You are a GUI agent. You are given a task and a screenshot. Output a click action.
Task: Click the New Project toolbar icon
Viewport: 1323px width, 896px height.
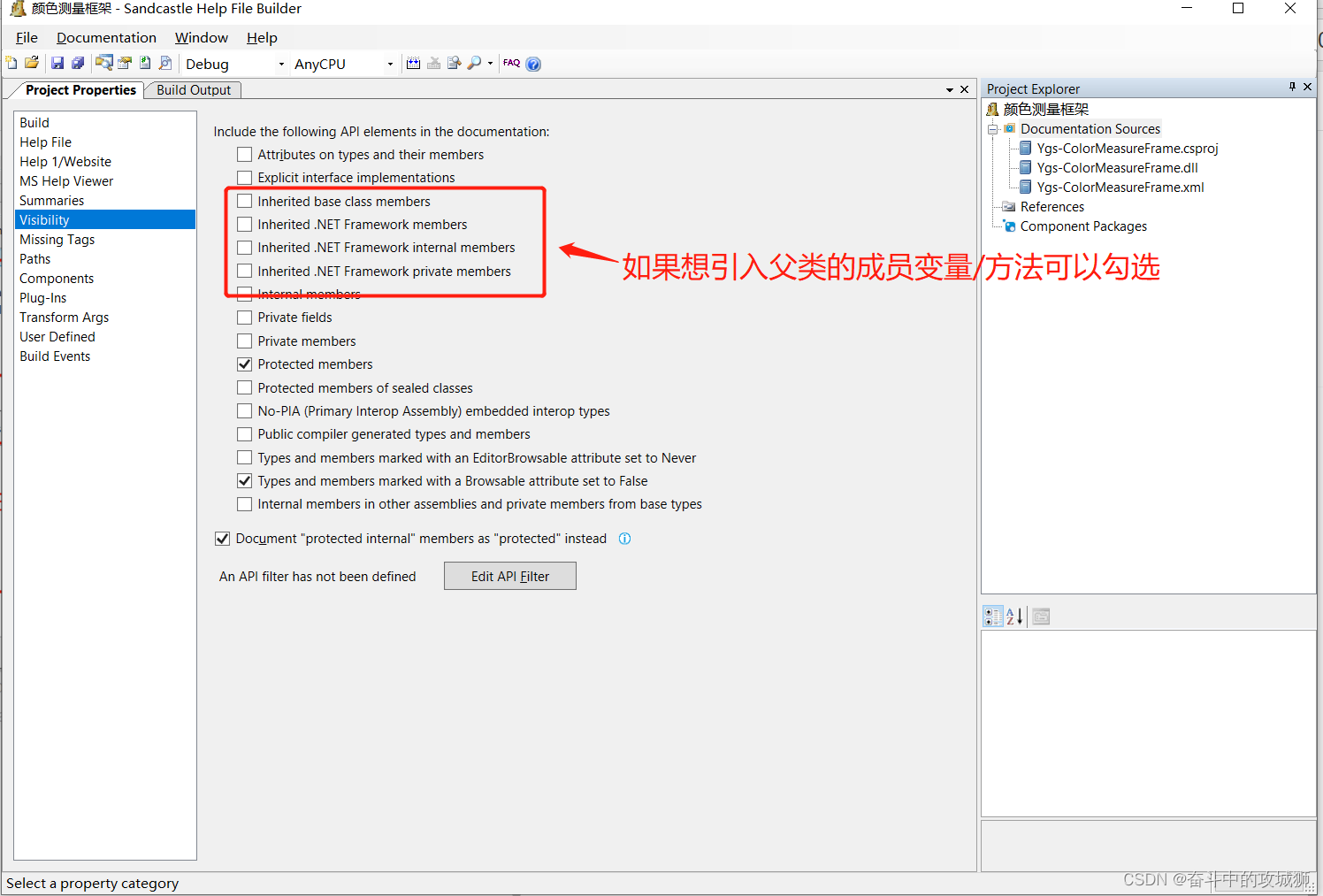(11, 63)
